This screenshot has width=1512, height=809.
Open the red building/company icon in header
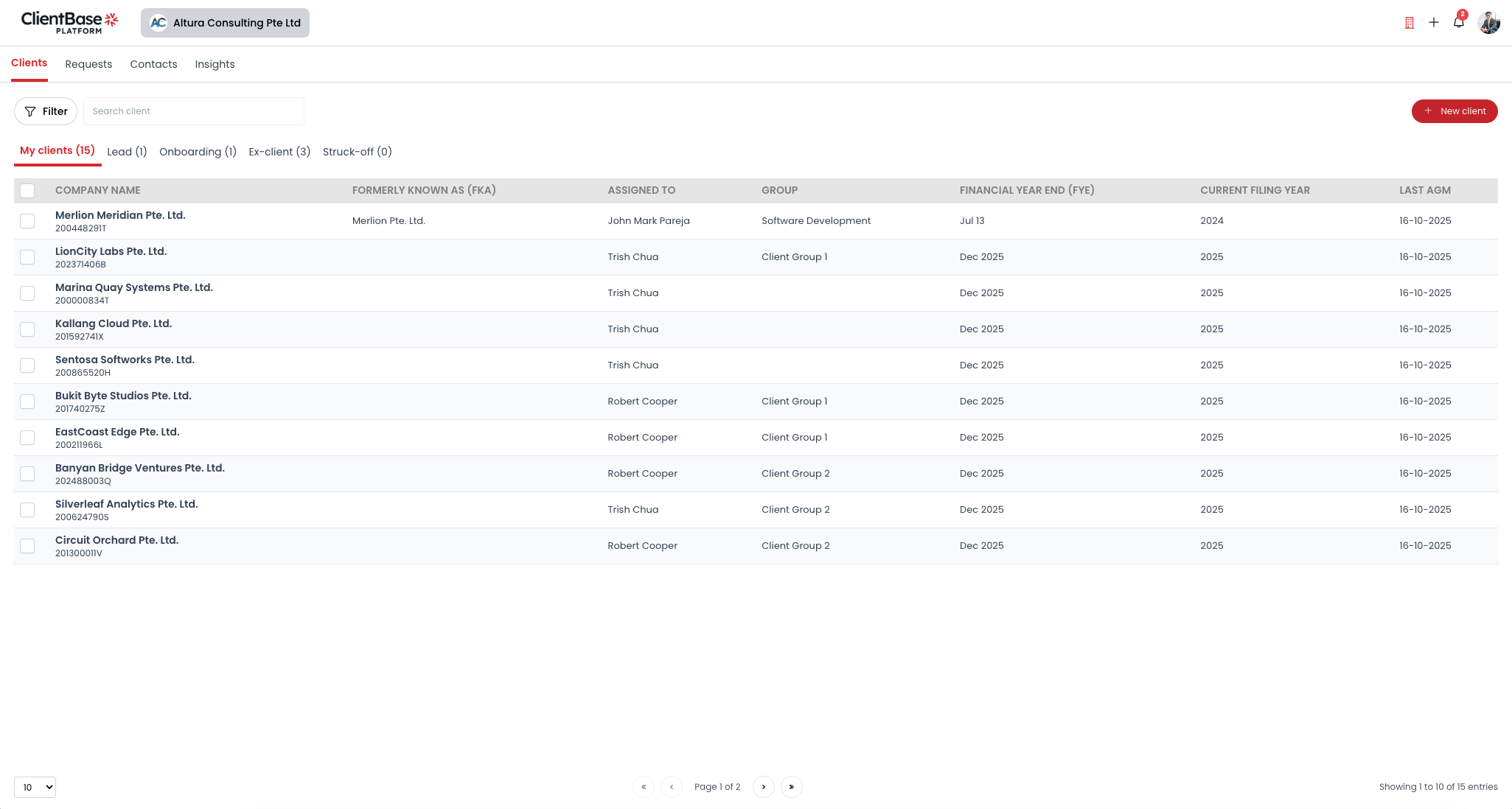[x=1409, y=22]
